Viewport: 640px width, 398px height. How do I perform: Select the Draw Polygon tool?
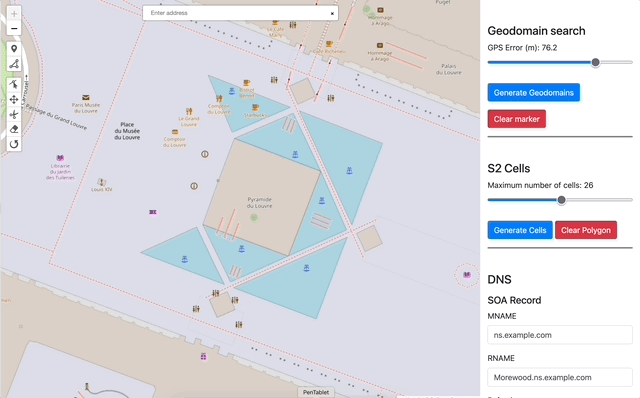pyautogui.click(x=14, y=64)
